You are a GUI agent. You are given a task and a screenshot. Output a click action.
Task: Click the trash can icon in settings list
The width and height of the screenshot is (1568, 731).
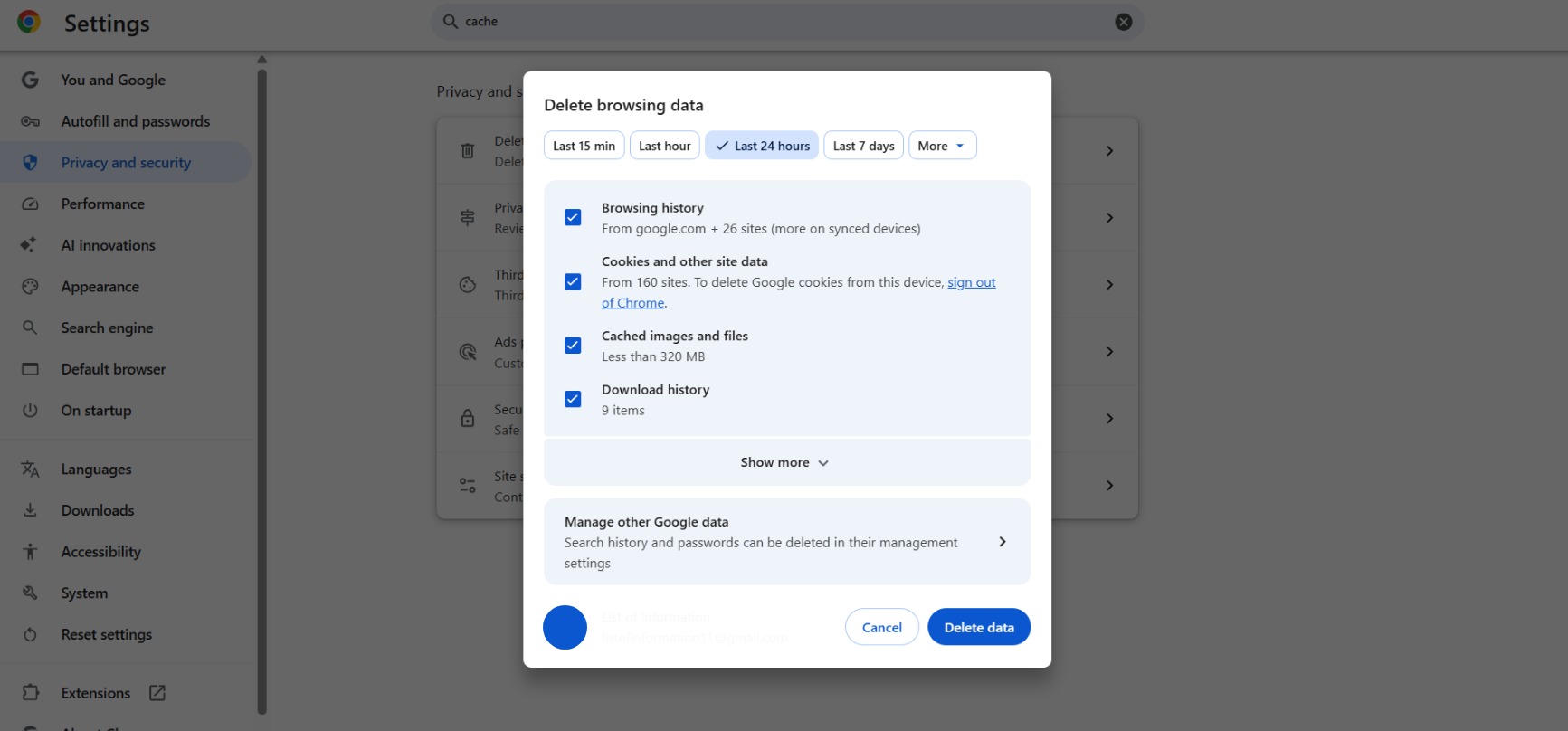[x=468, y=151]
